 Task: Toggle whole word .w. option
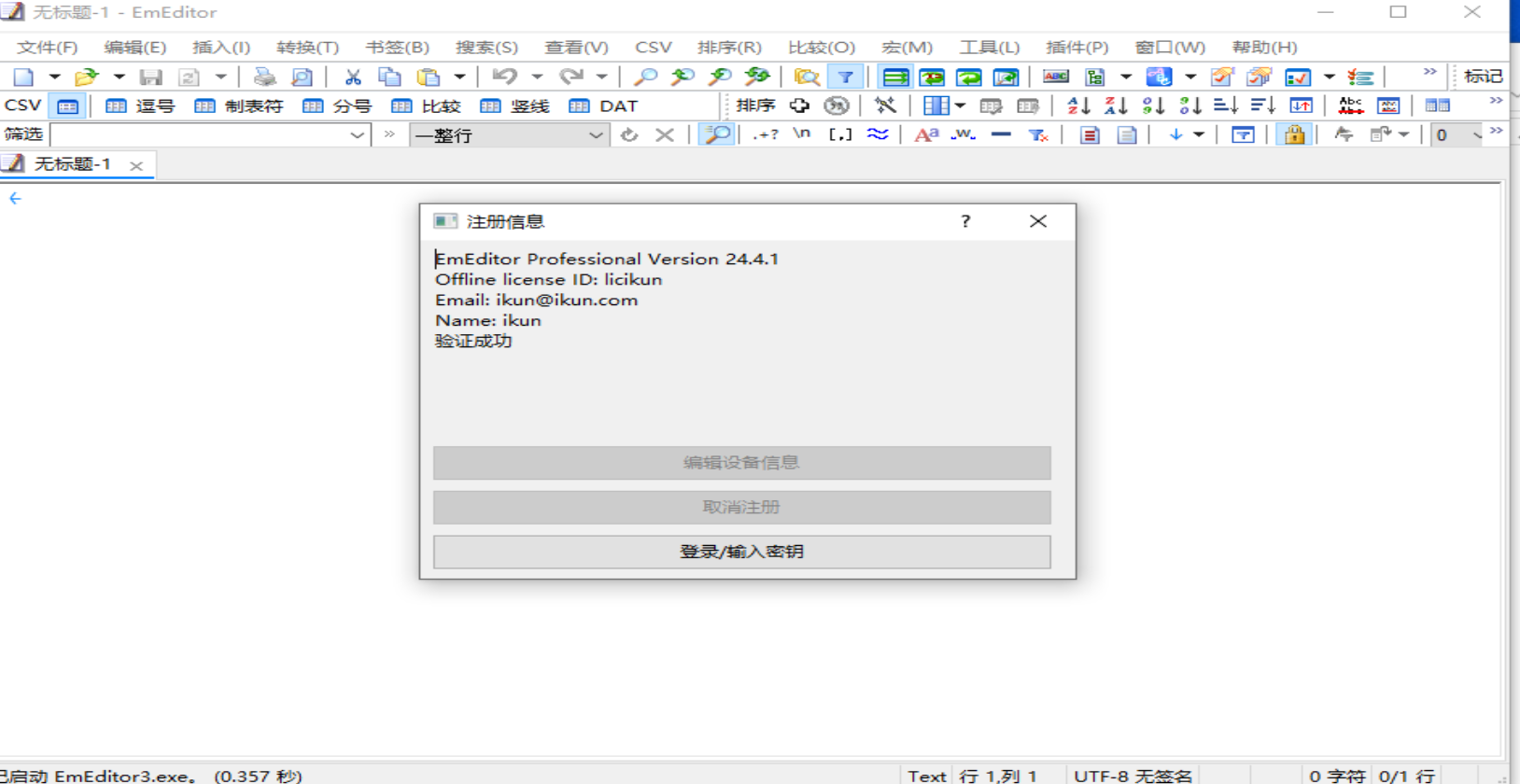(x=964, y=134)
